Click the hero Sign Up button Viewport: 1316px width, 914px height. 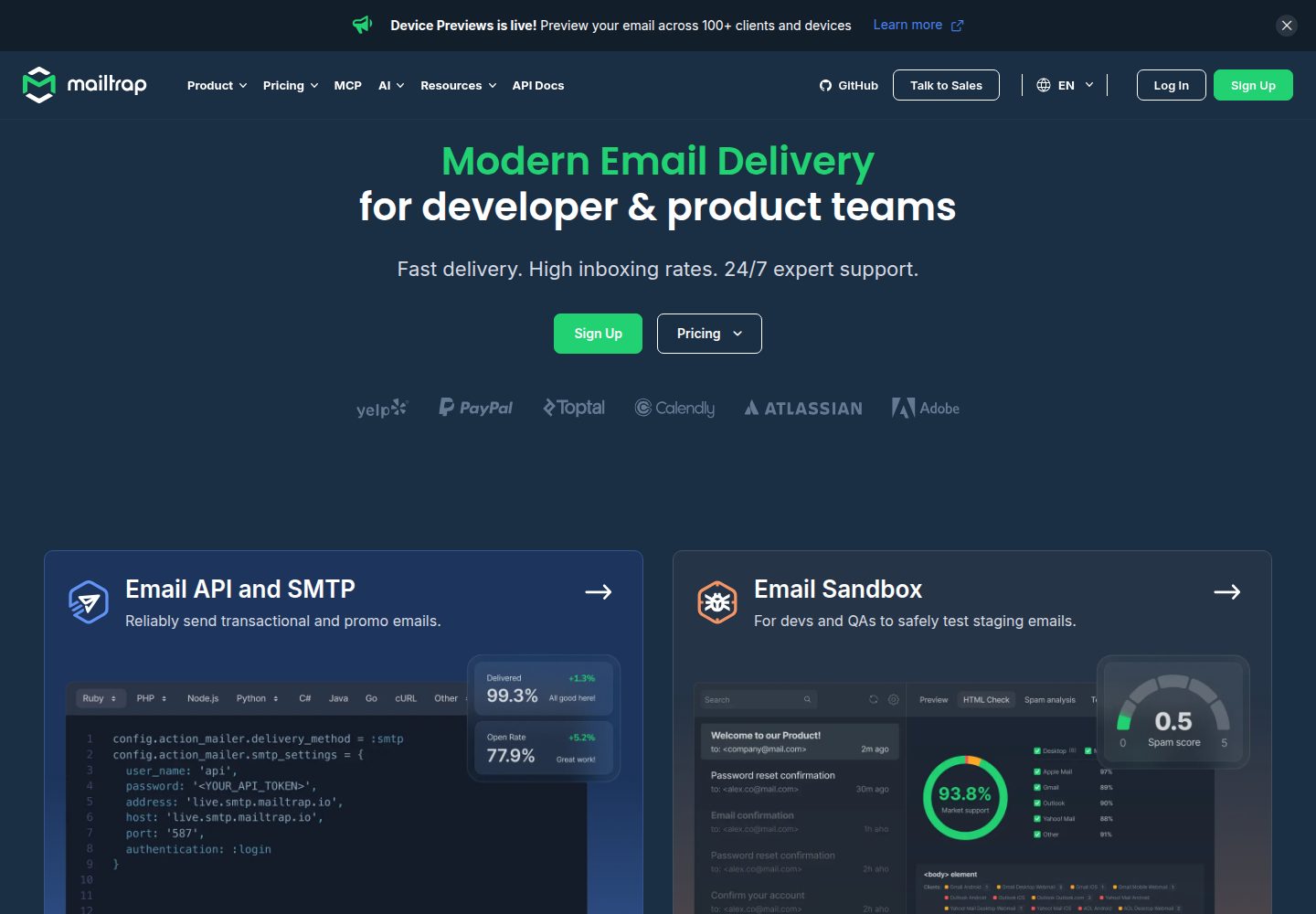(598, 334)
